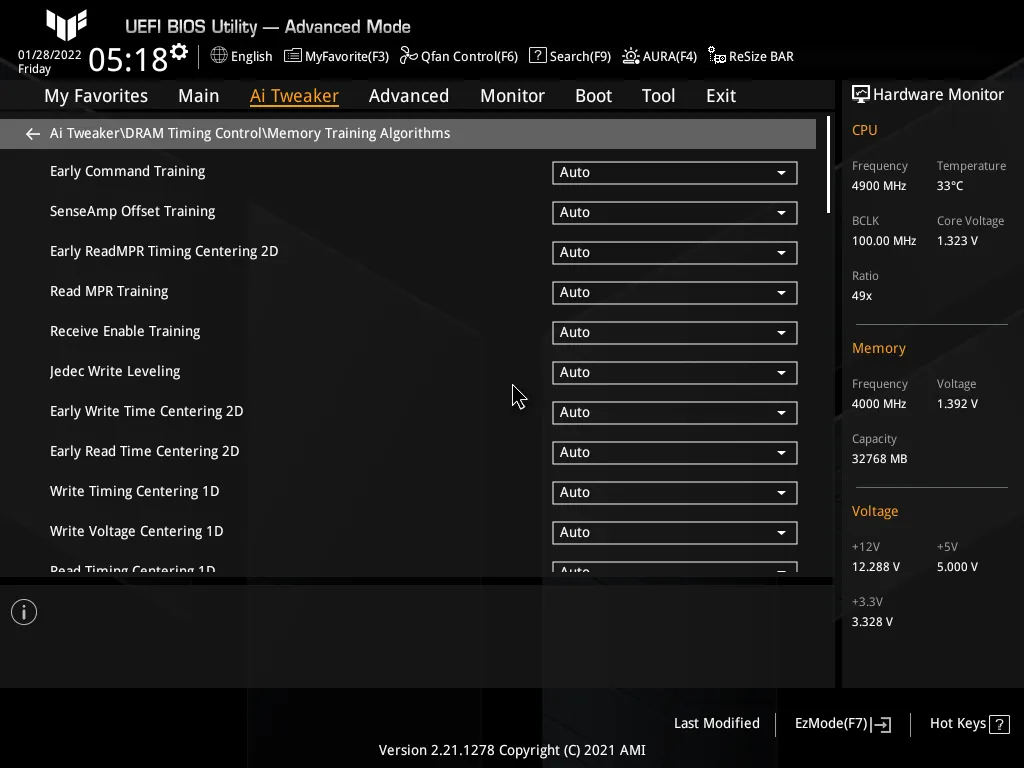Click the breadcrumb path Memory Training Algorithms
Image resolution: width=1024 pixels, height=768 pixels.
coord(359,133)
